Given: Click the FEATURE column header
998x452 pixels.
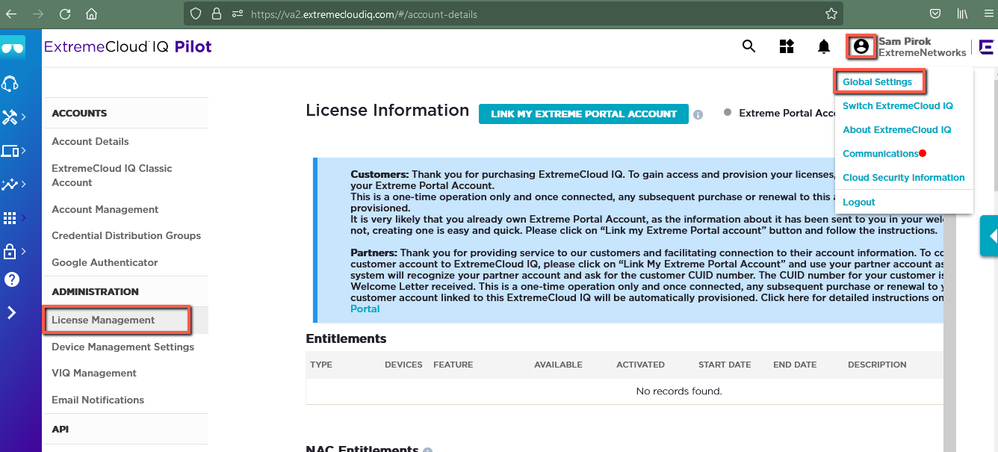Looking at the screenshot, I should 453,365.
